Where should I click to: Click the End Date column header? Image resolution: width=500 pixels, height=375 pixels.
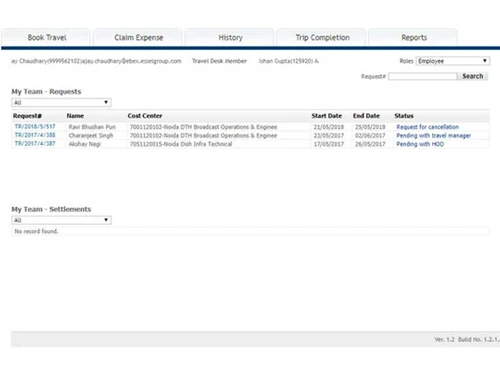[x=366, y=116]
